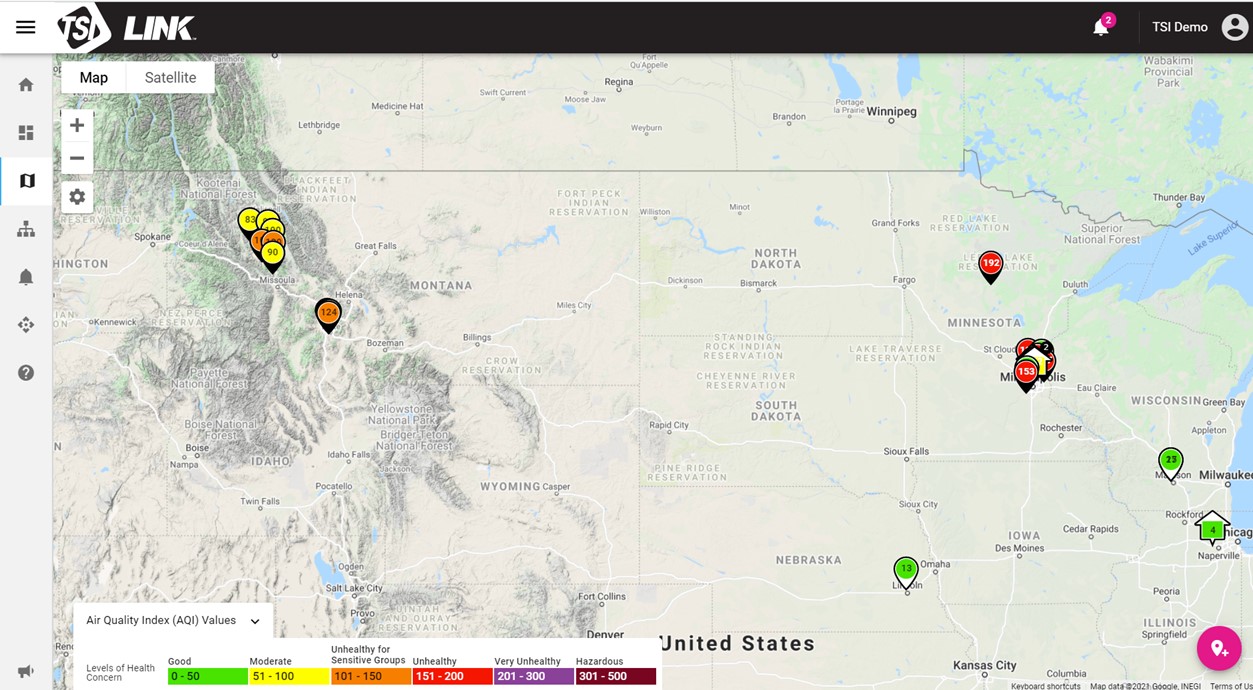Select the red 192 AQI marker
This screenshot has width=1253, height=690.
pyautogui.click(x=990, y=265)
